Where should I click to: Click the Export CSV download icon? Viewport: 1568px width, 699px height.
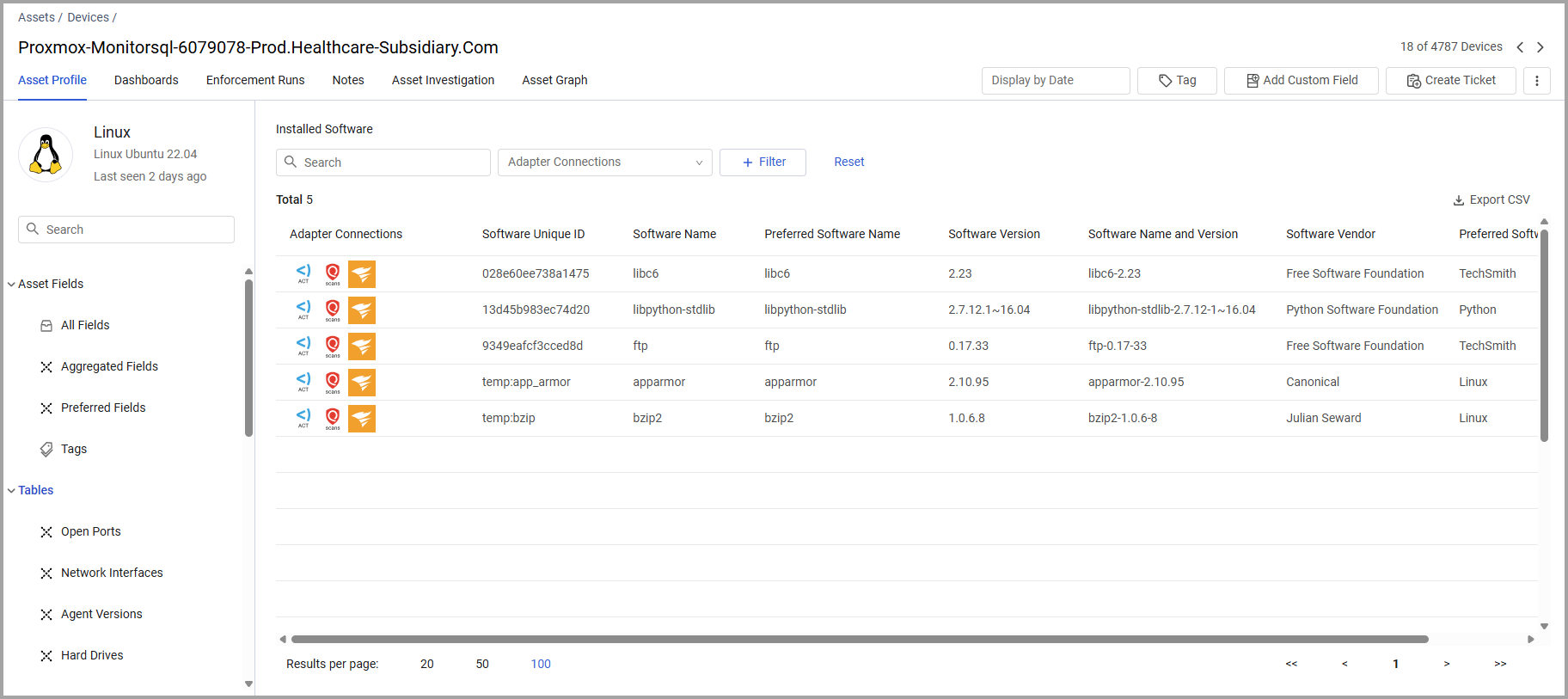(1459, 200)
